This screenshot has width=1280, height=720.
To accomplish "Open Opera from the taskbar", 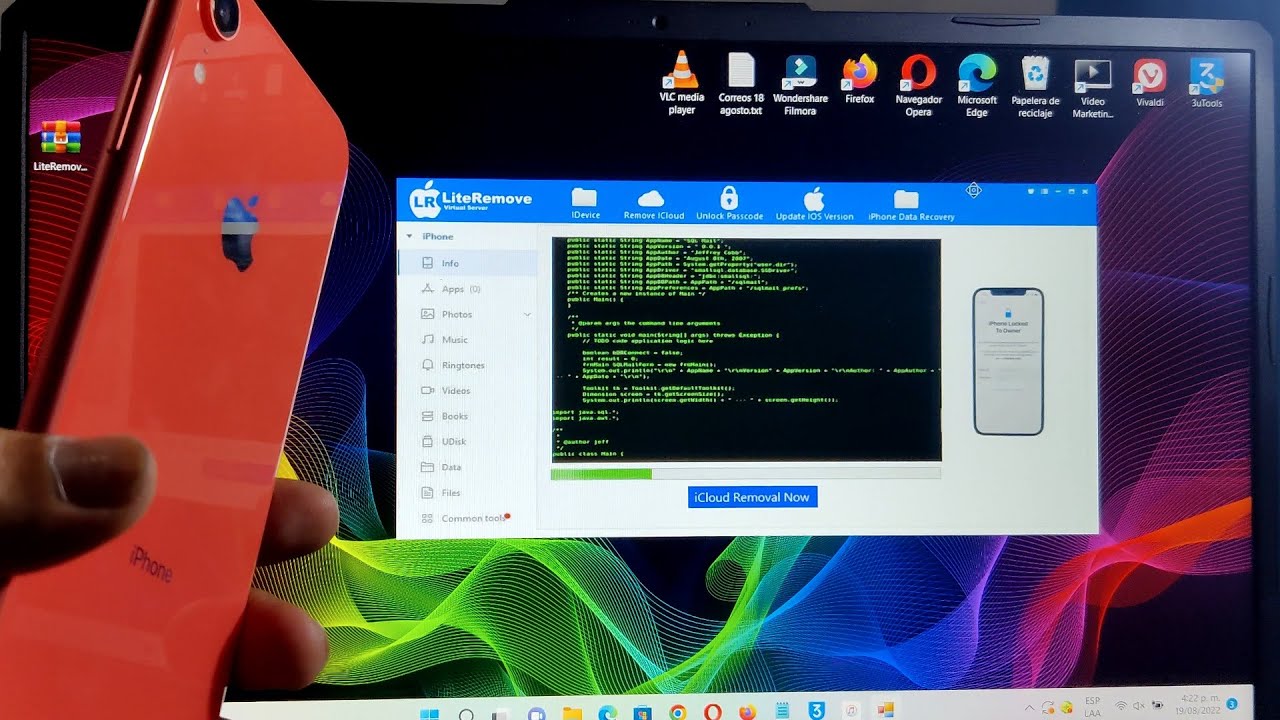I will (713, 713).
